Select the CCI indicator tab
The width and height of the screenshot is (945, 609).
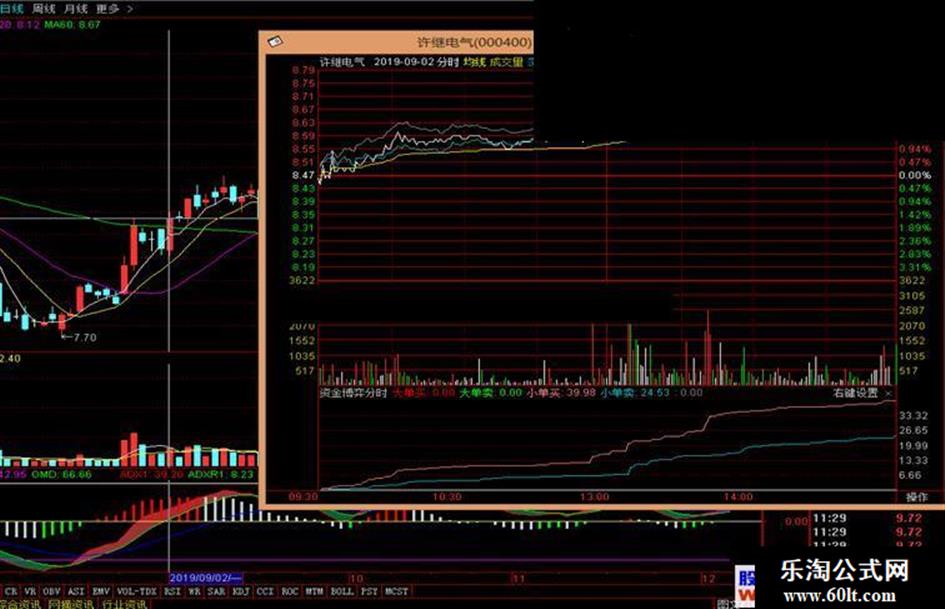(x=265, y=592)
